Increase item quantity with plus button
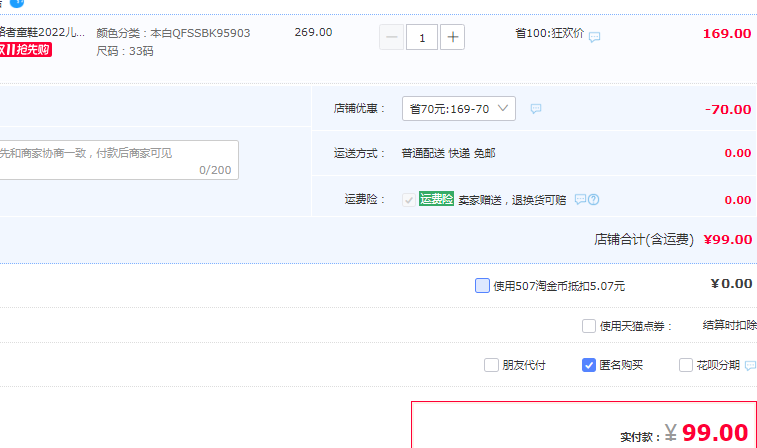The height and width of the screenshot is (448, 757). click(x=452, y=37)
